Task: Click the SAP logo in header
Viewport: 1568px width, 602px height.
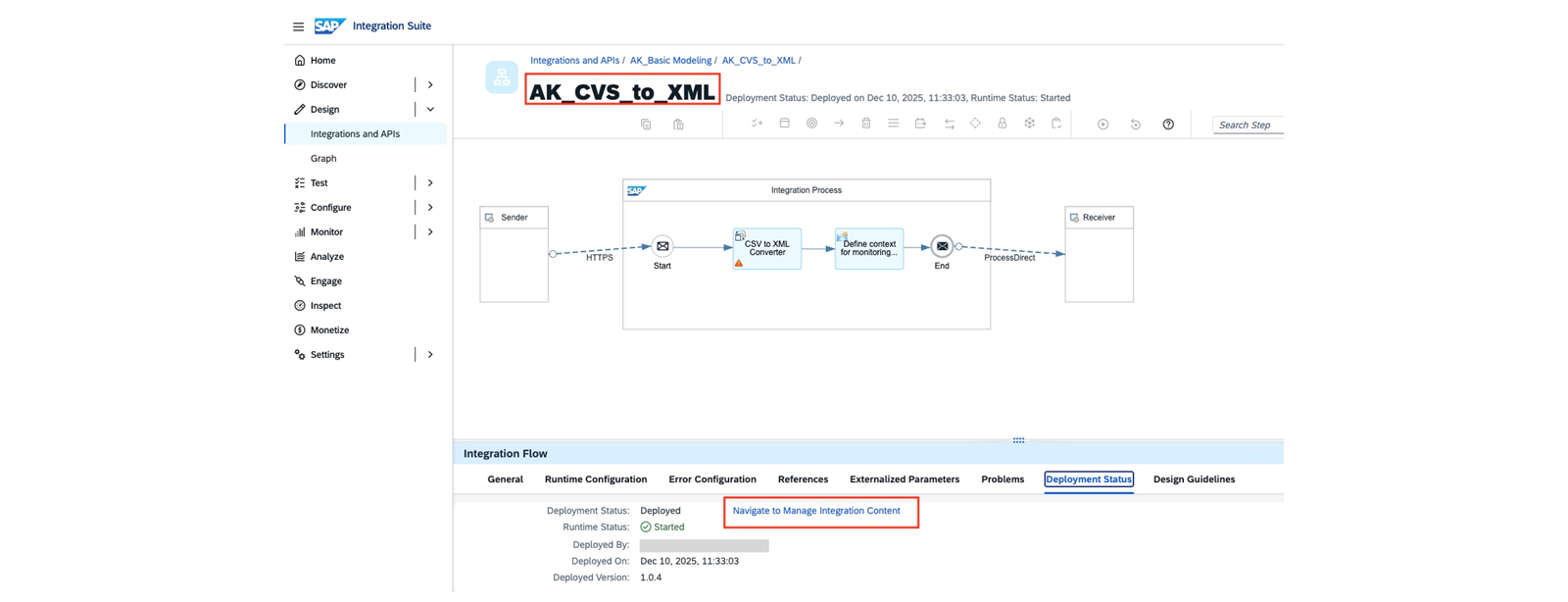Action: (330, 25)
